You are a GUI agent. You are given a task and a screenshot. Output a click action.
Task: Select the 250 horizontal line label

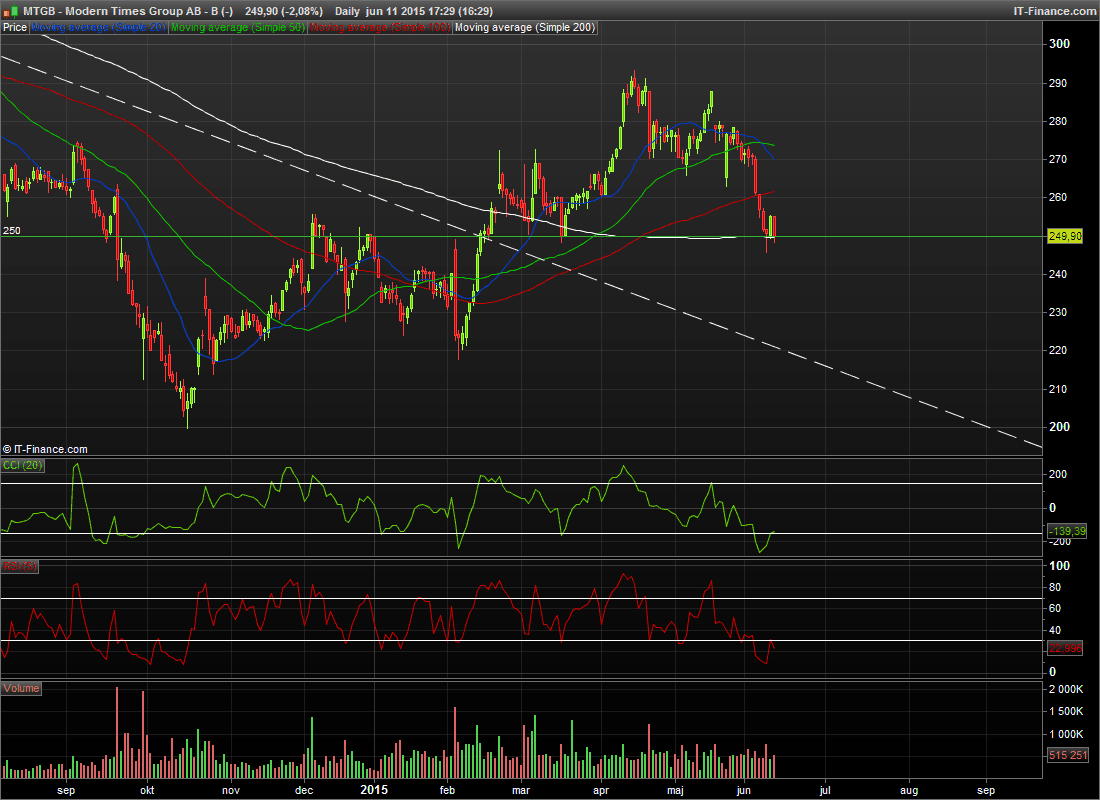[x=11, y=230]
